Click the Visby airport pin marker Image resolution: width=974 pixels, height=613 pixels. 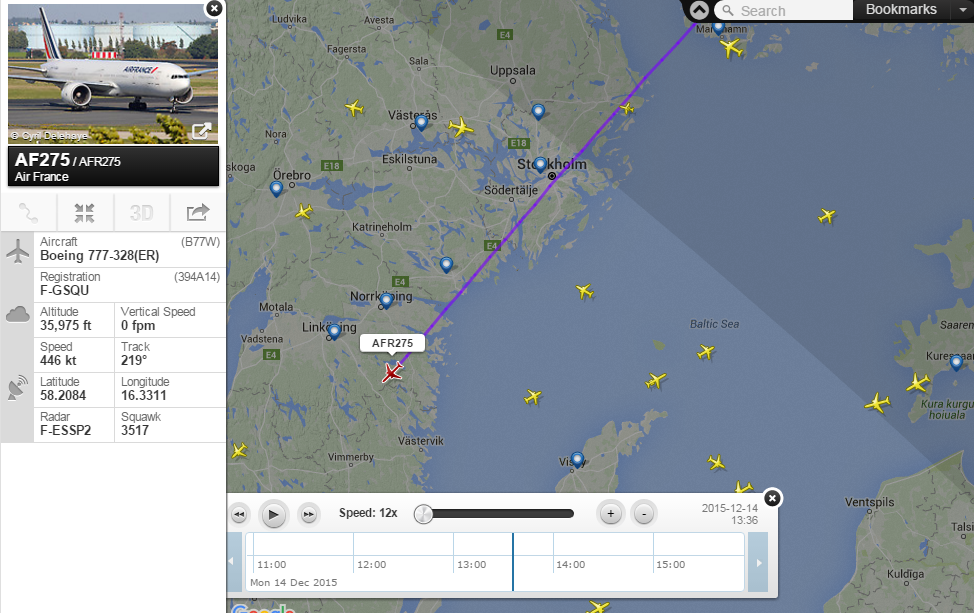577,460
